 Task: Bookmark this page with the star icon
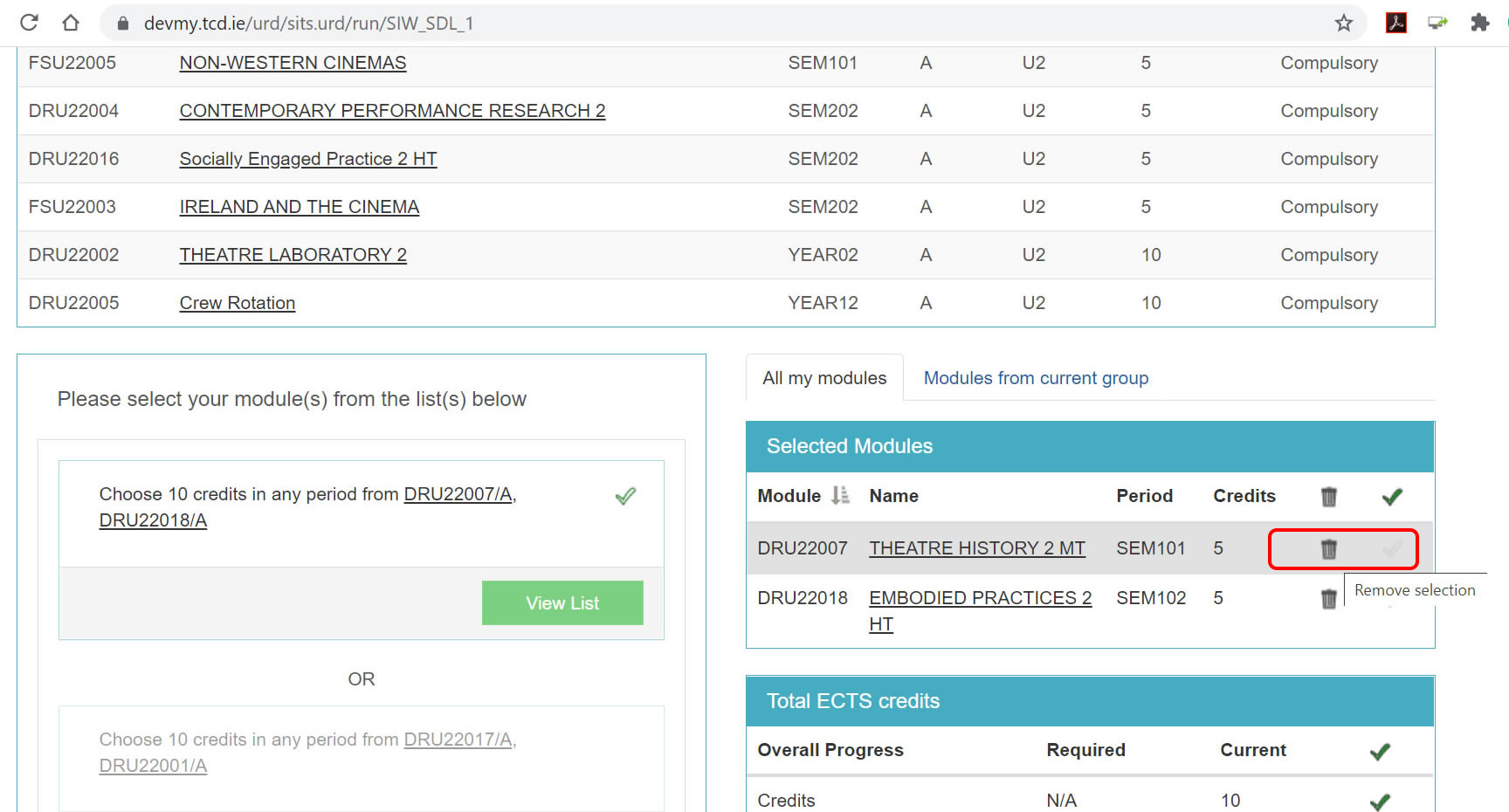tap(1343, 24)
